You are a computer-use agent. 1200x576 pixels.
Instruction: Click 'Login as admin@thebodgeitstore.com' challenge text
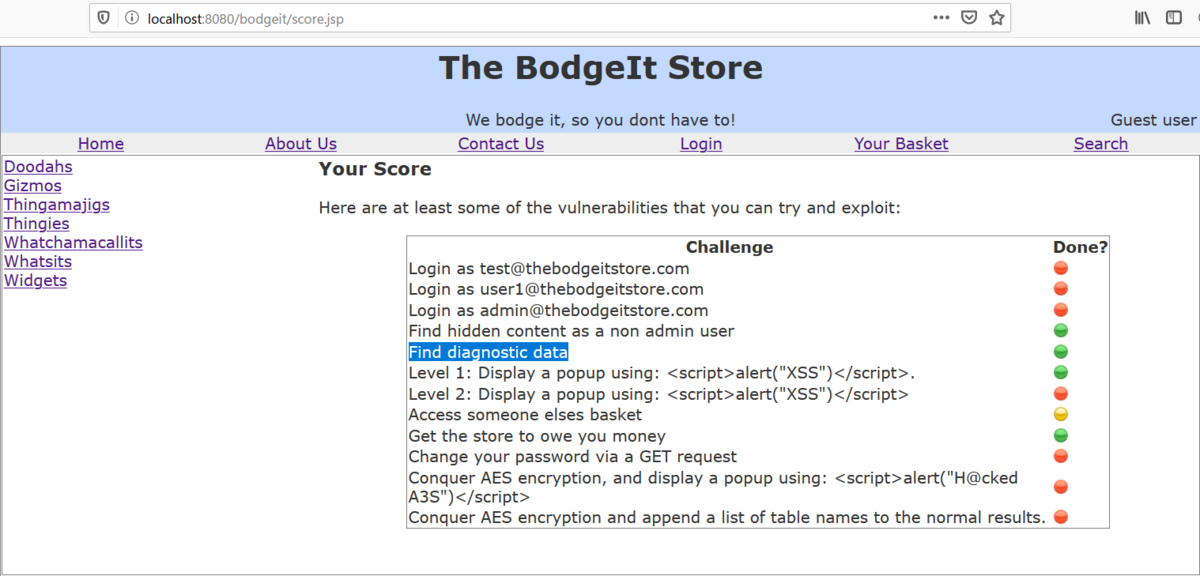pyautogui.click(x=558, y=311)
